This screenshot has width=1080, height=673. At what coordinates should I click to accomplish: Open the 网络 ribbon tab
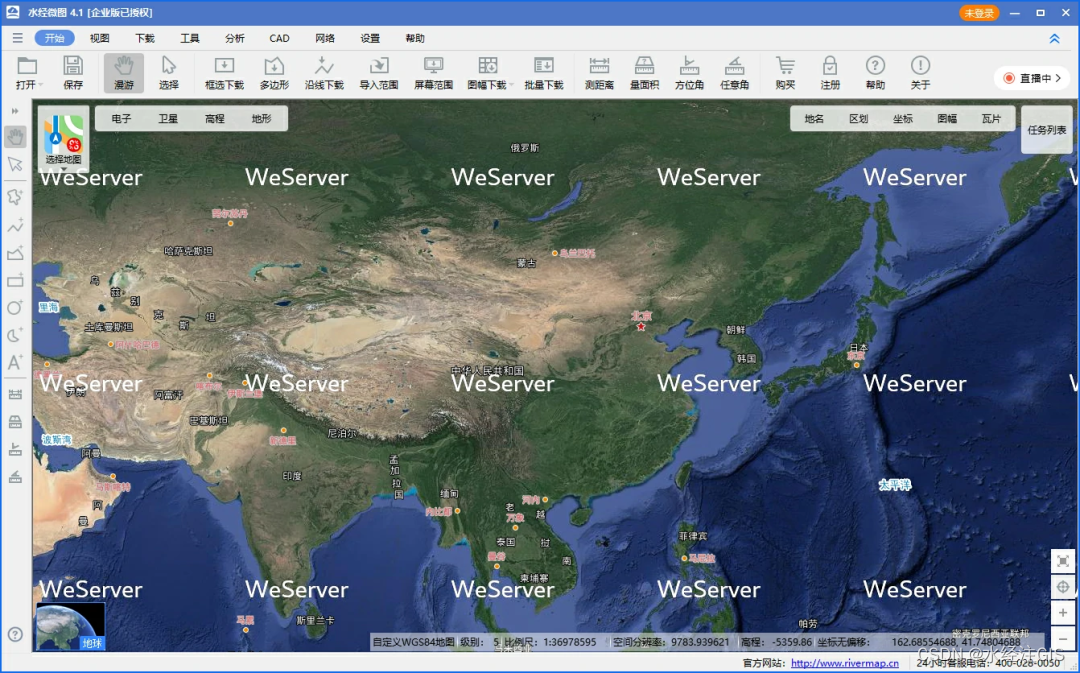coord(325,38)
